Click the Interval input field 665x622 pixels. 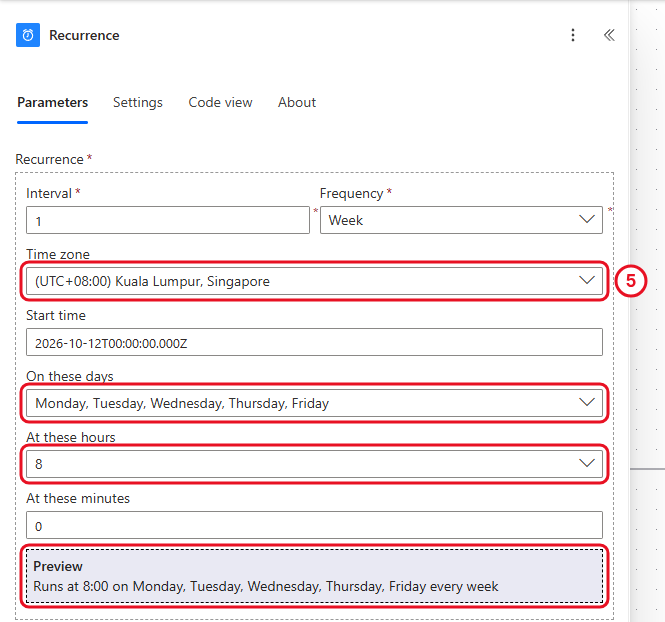click(x=168, y=220)
